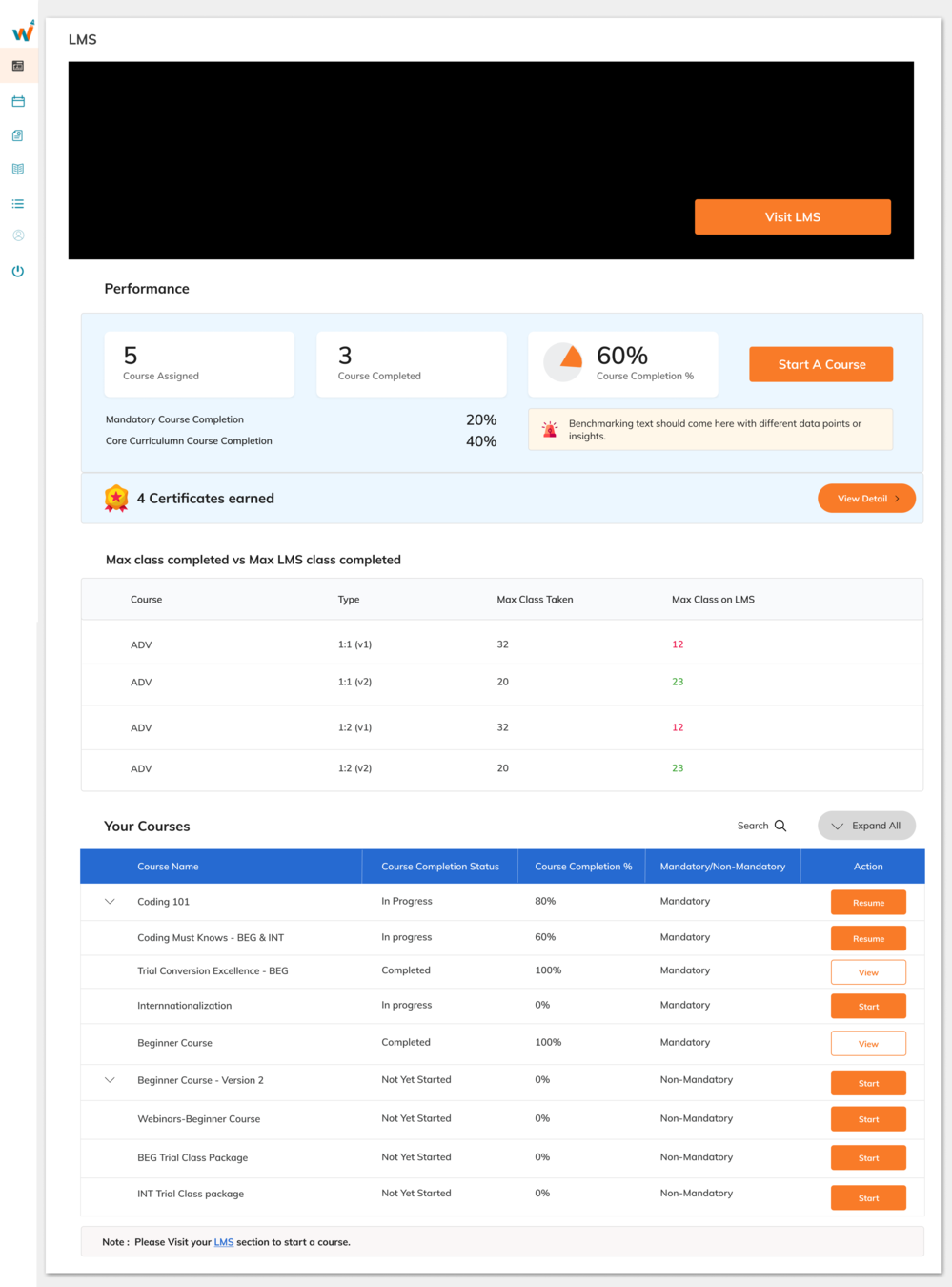
Task: Open the calendar icon in the sidebar
Action: point(18,101)
